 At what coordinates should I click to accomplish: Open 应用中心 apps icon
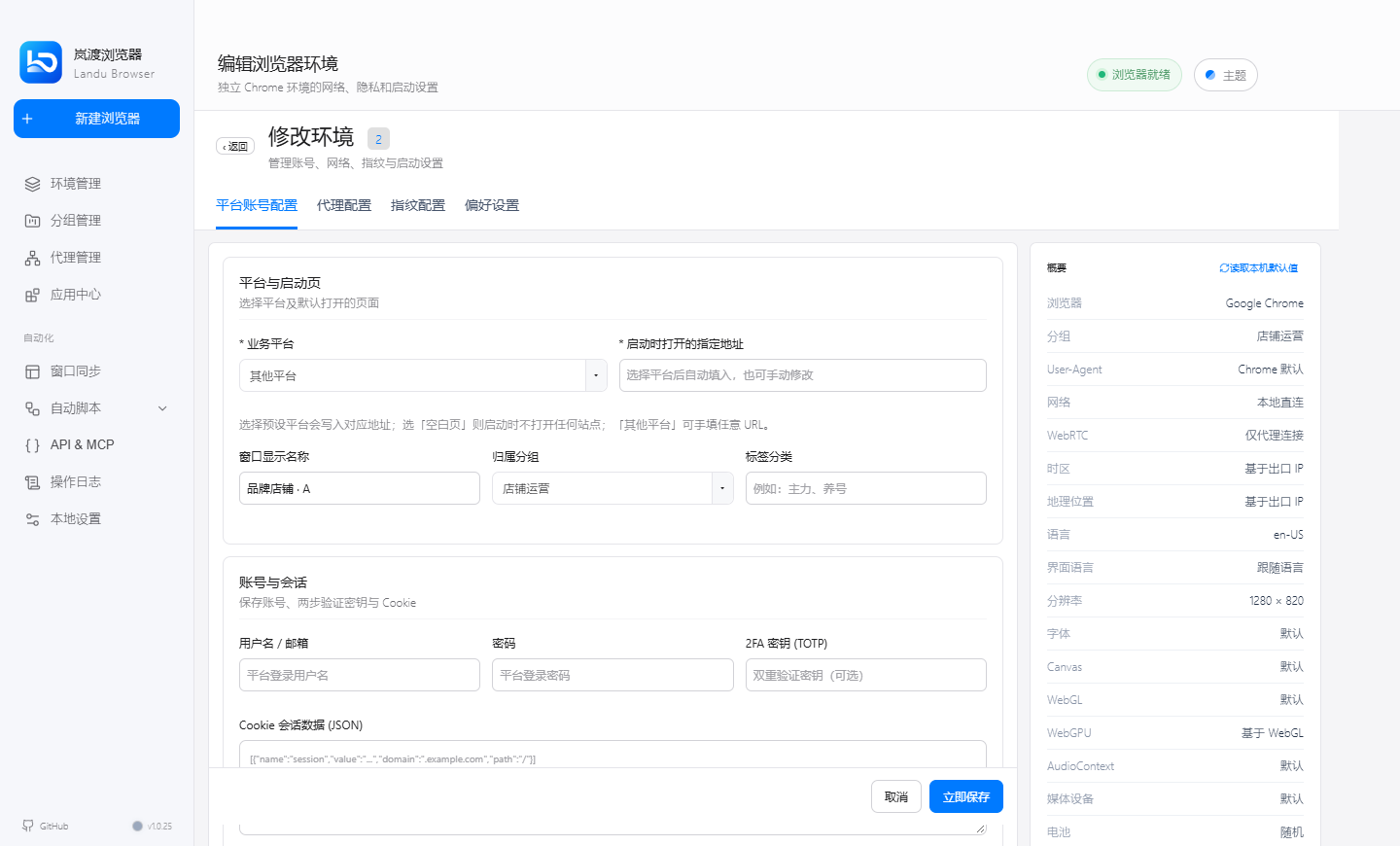32,295
